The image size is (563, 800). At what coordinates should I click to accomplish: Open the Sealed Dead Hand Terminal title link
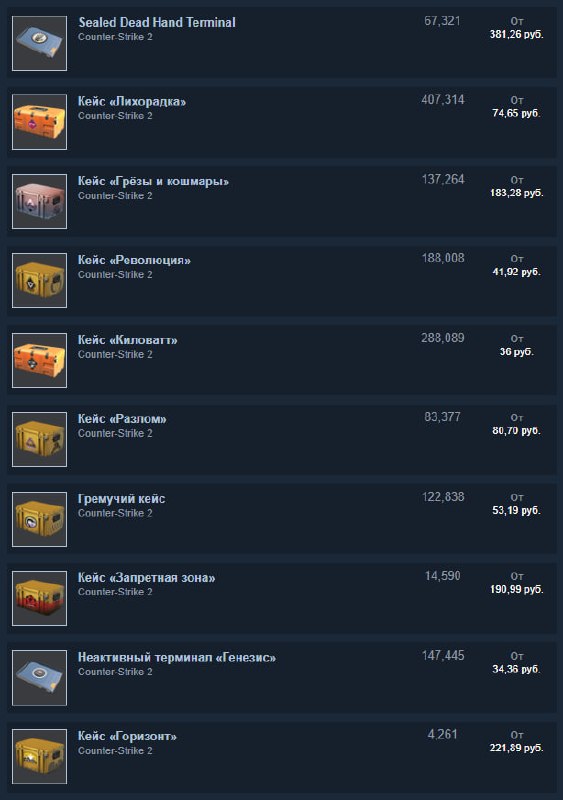157,22
